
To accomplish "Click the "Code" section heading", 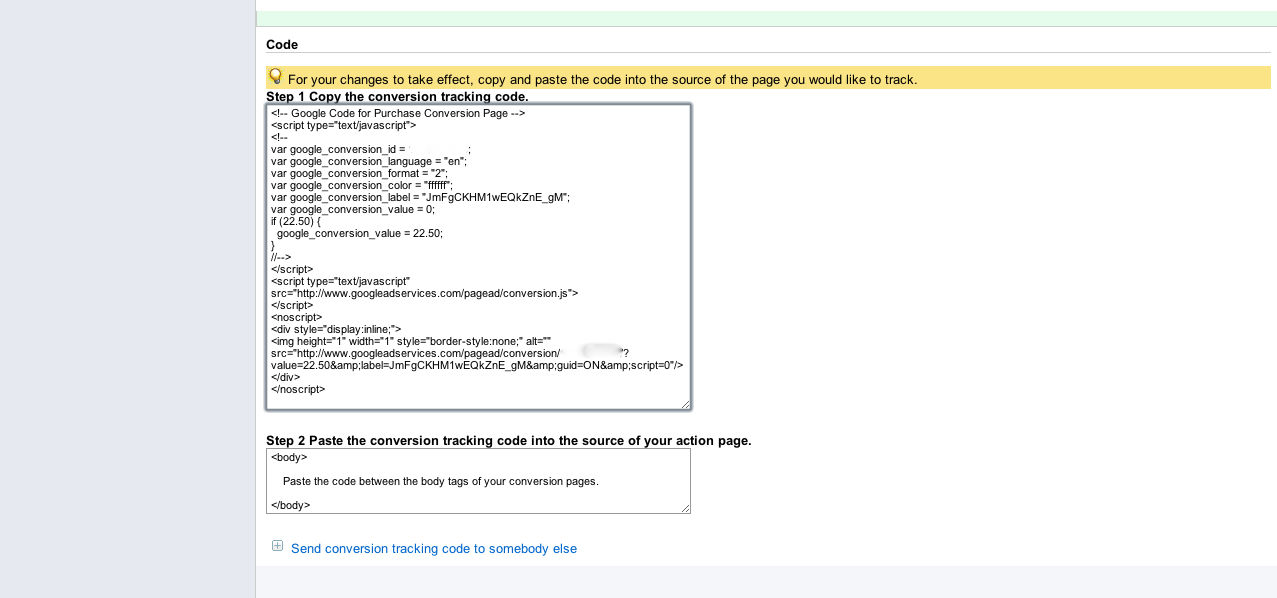I will click(282, 44).
